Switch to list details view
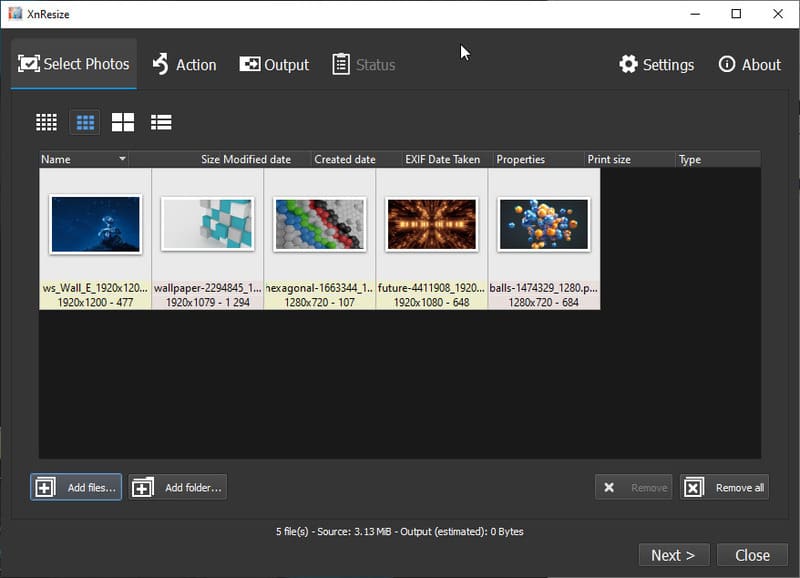 point(161,122)
